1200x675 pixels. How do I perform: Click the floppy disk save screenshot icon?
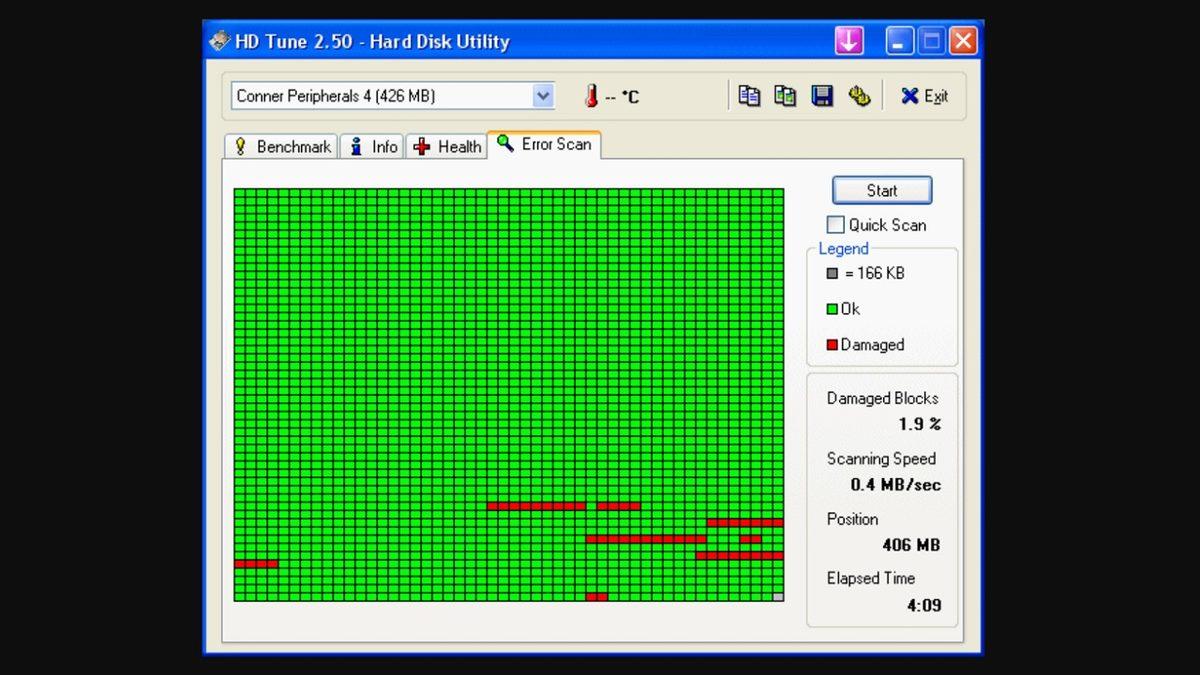pos(822,96)
